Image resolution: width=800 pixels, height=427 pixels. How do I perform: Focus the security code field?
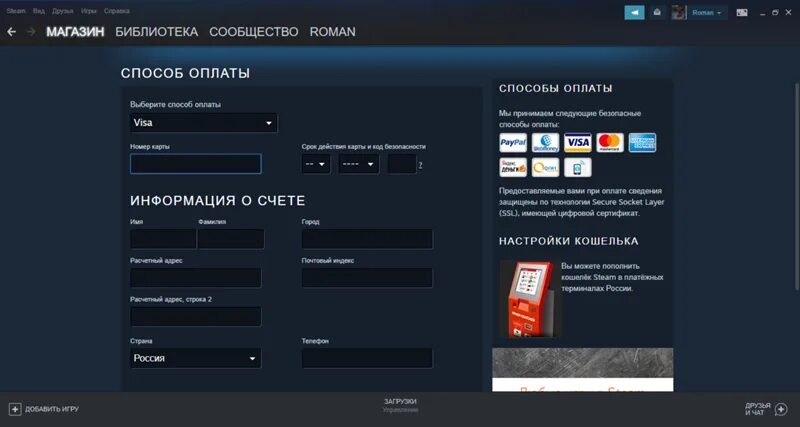402,164
